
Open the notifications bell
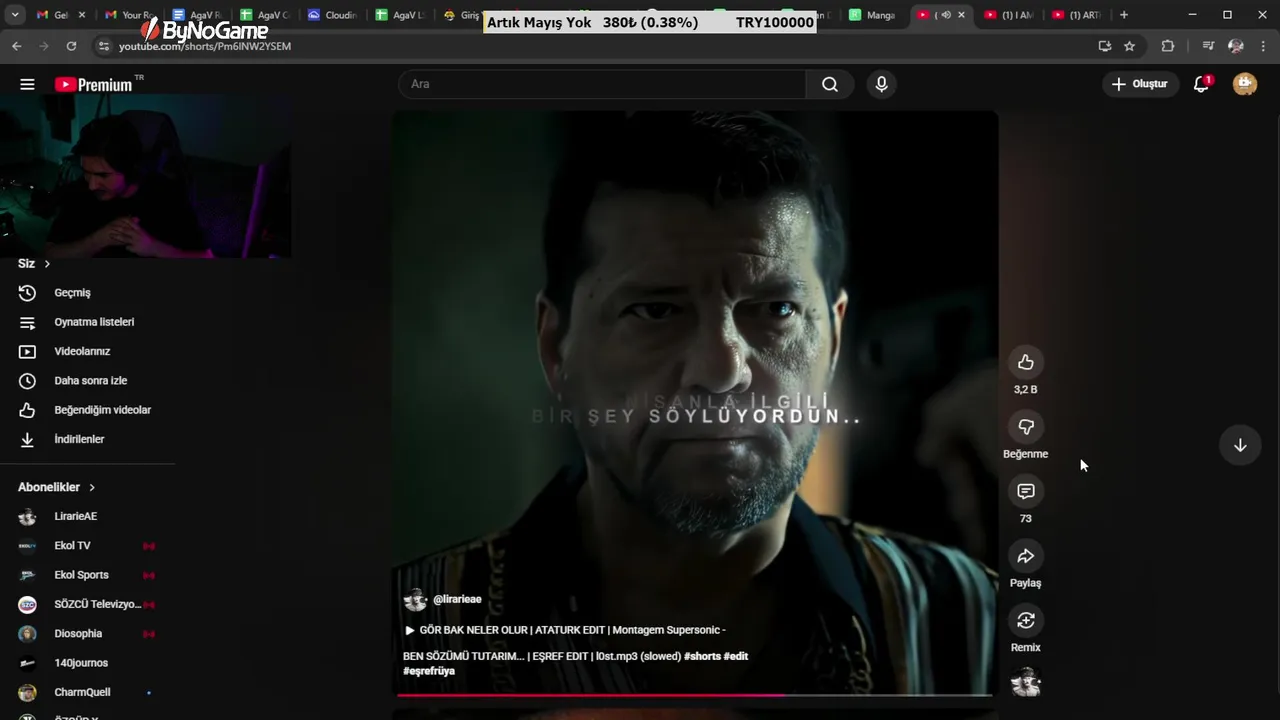coord(1202,84)
